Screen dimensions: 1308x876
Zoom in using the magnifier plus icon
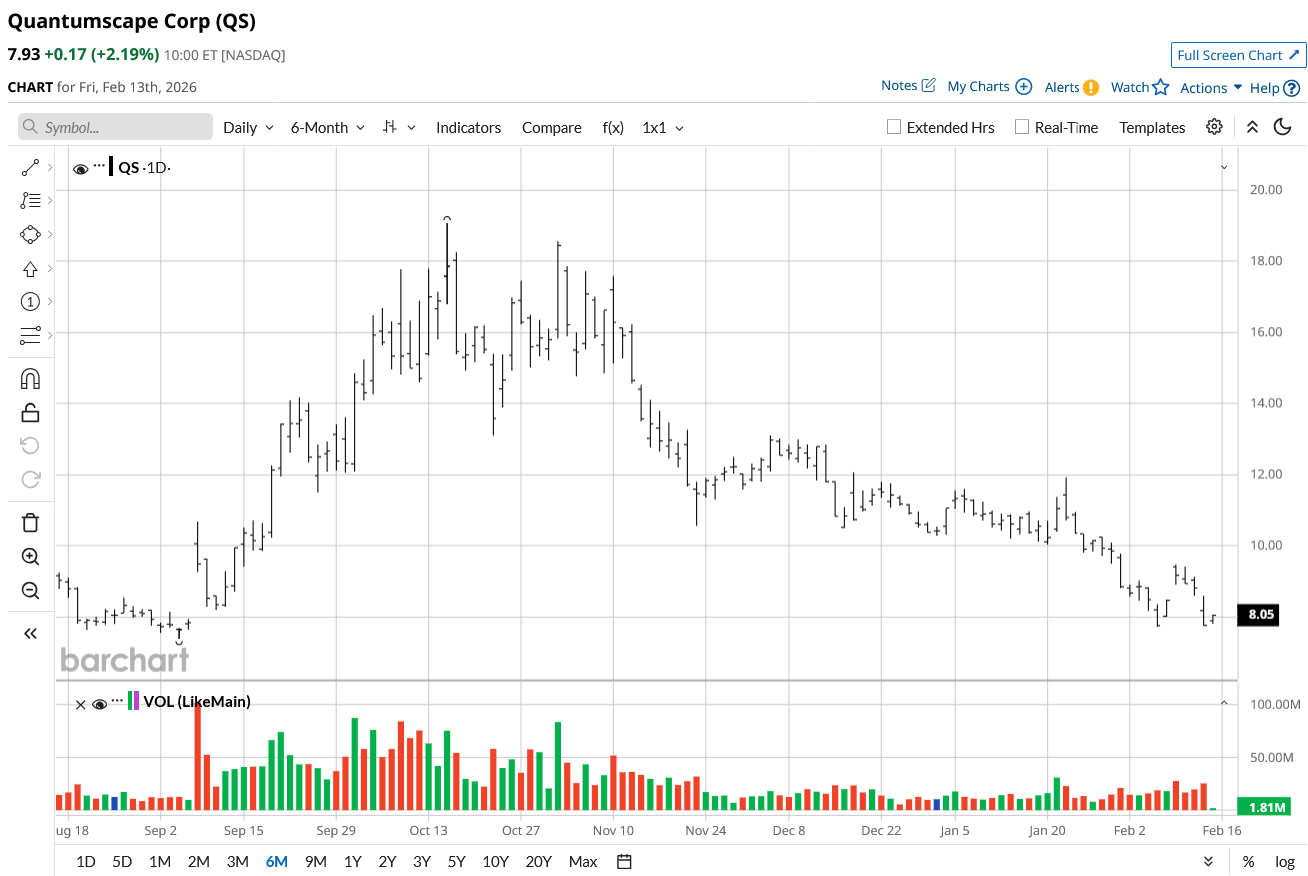(30, 556)
